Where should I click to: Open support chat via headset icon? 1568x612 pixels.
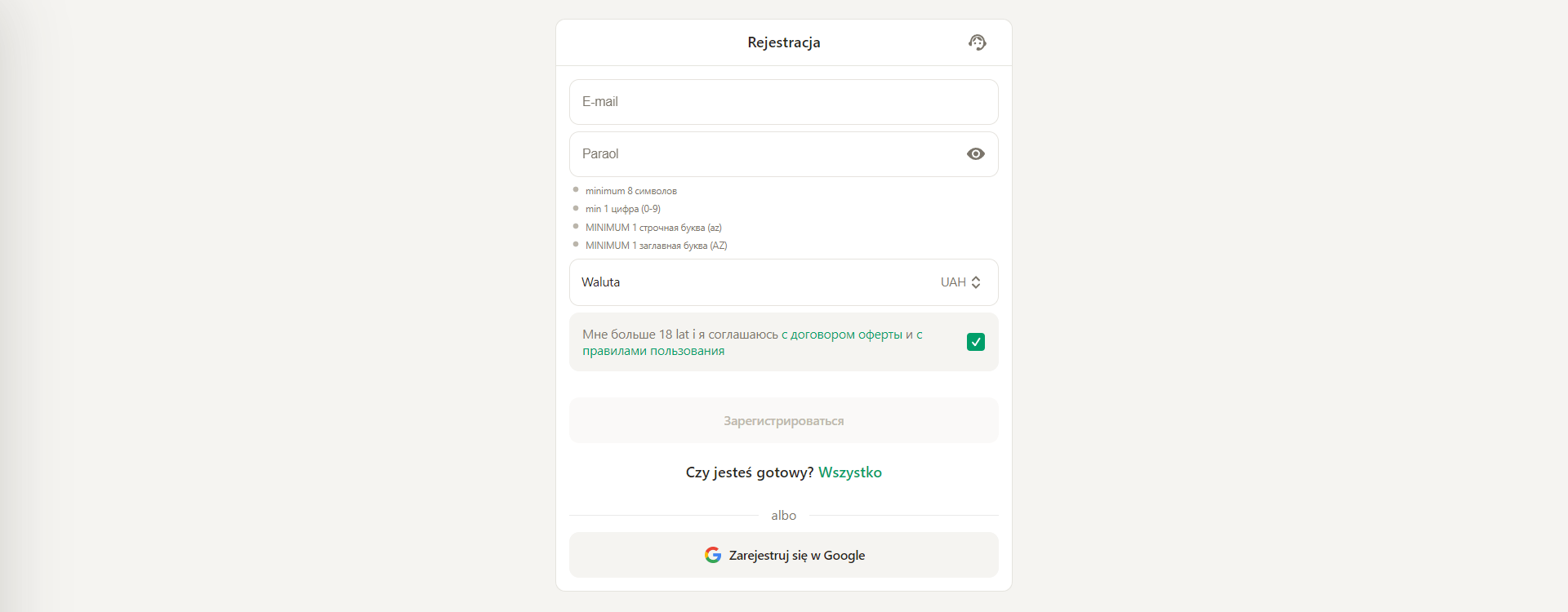(977, 42)
